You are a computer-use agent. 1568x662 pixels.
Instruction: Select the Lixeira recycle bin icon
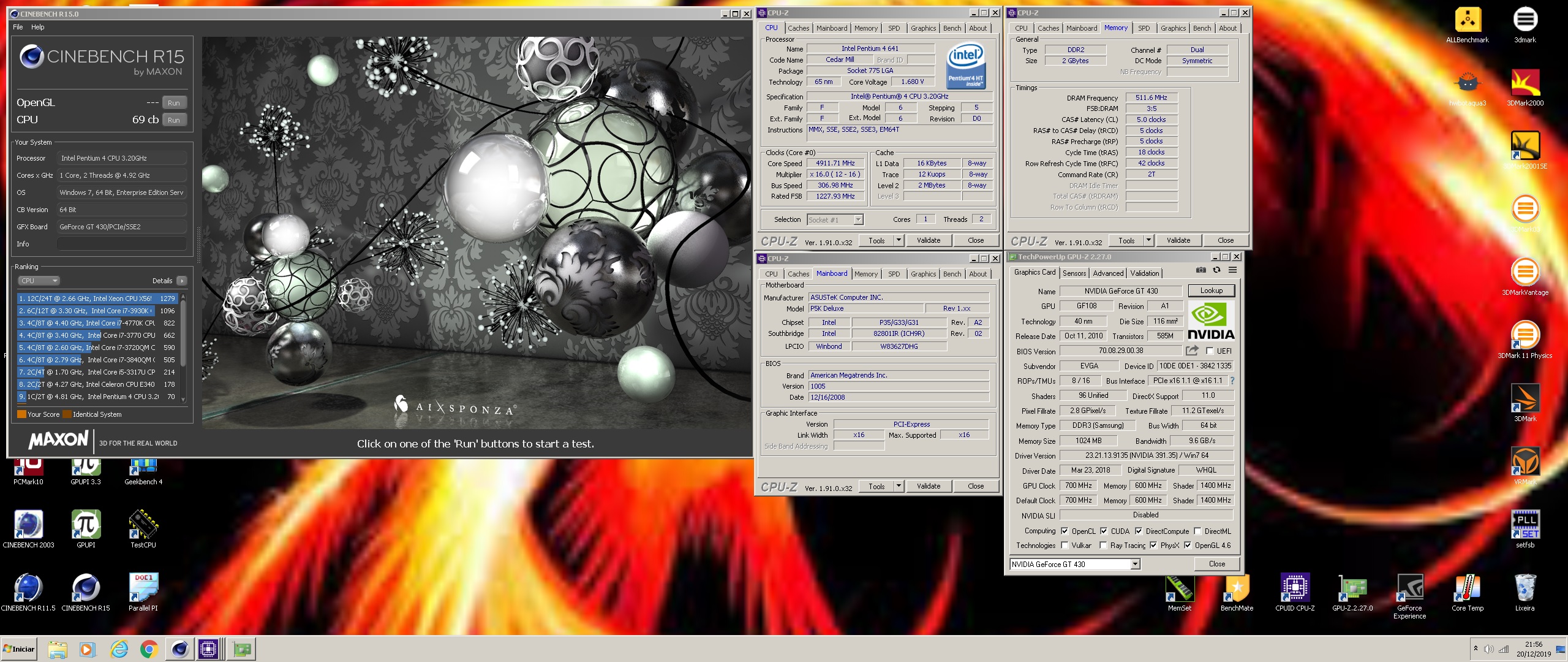point(1525,593)
